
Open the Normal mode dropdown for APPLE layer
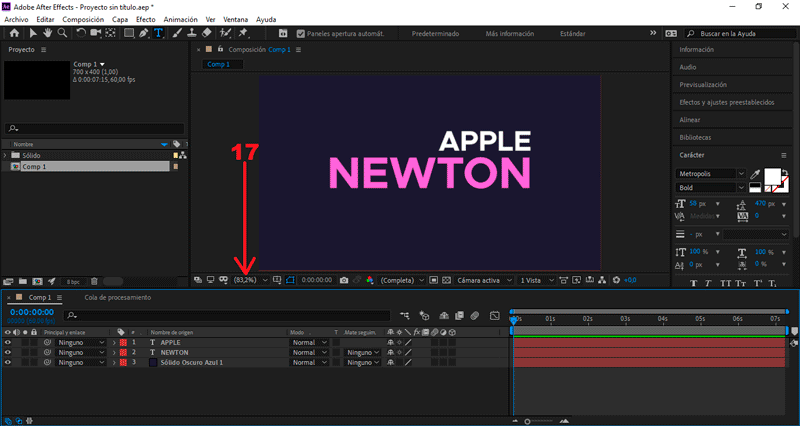[x=309, y=342]
